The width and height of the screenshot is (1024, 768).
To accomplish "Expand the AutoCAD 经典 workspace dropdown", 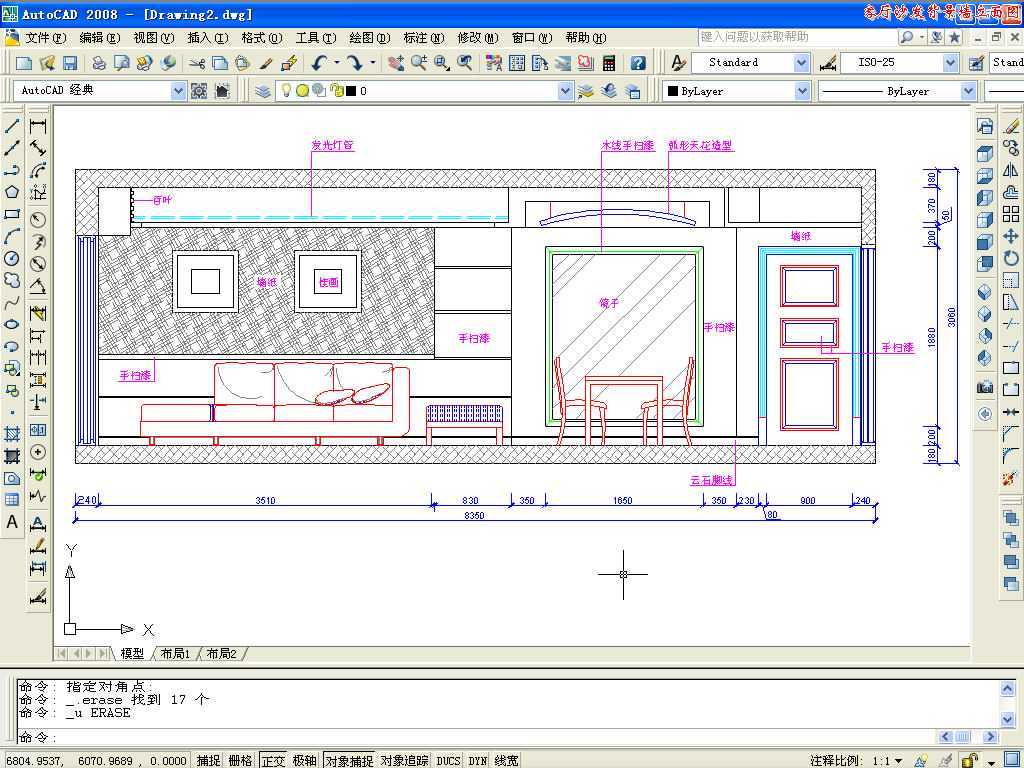I will click(178, 91).
